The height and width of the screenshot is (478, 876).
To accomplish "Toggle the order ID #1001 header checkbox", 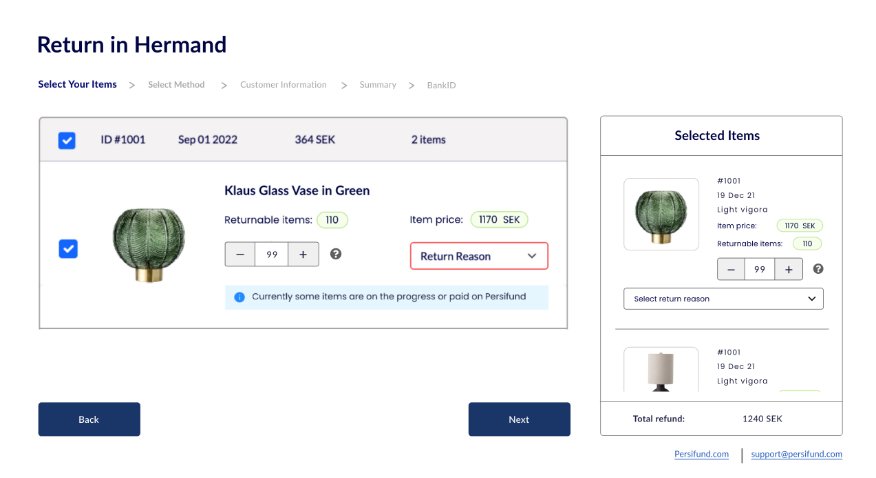I will pyautogui.click(x=67, y=140).
